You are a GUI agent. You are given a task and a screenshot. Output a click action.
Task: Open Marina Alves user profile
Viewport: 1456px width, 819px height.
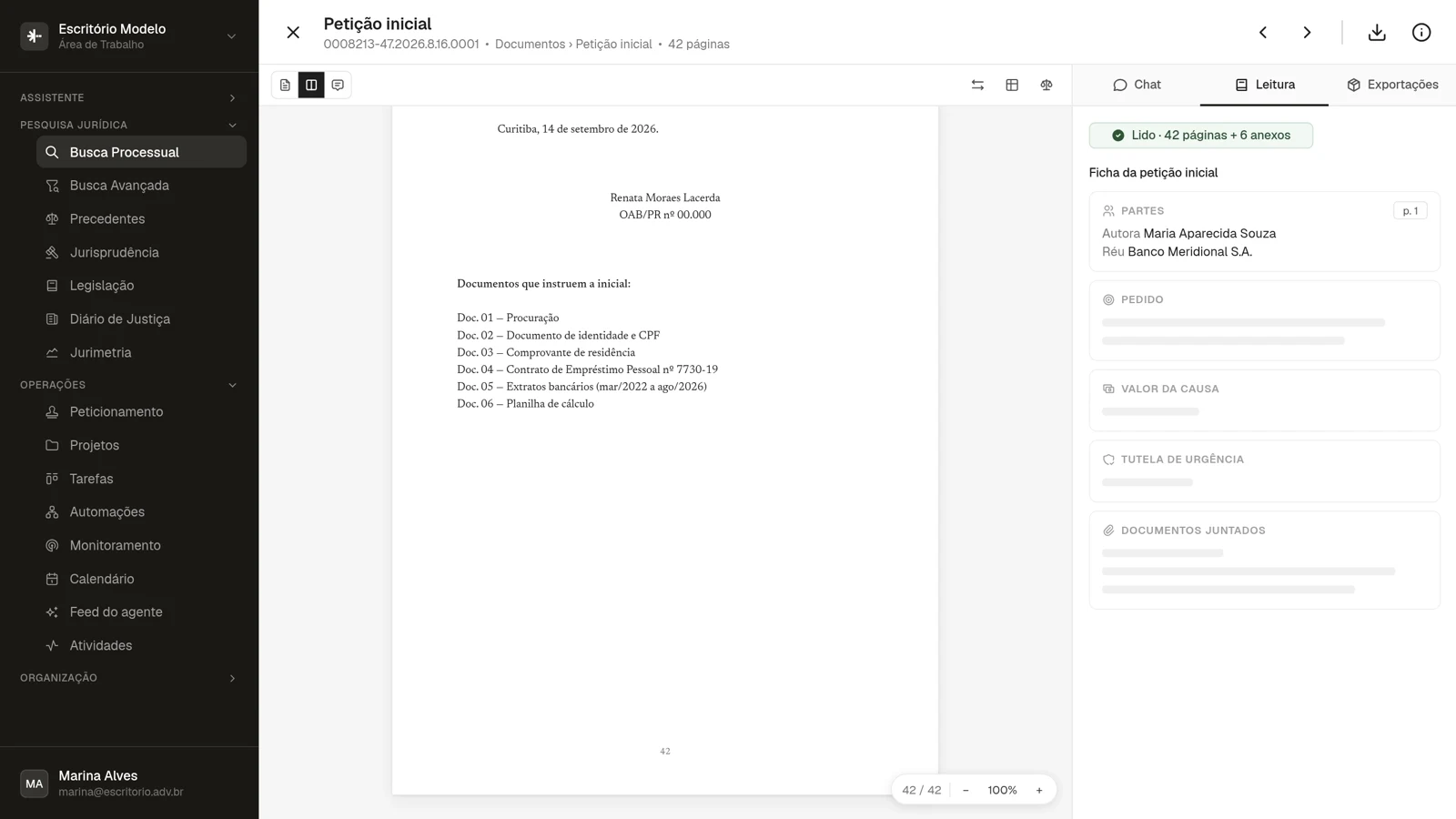[129, 784]
